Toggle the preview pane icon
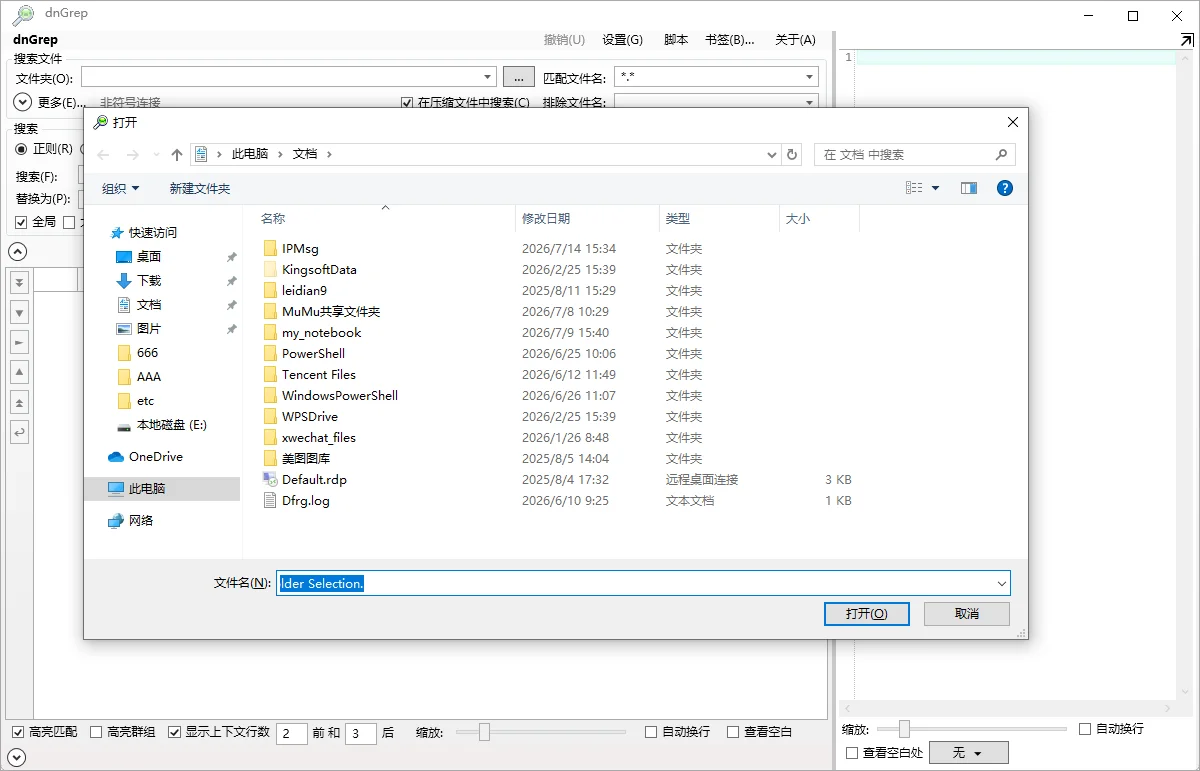The image size is (1200, 771). (968, 188)
